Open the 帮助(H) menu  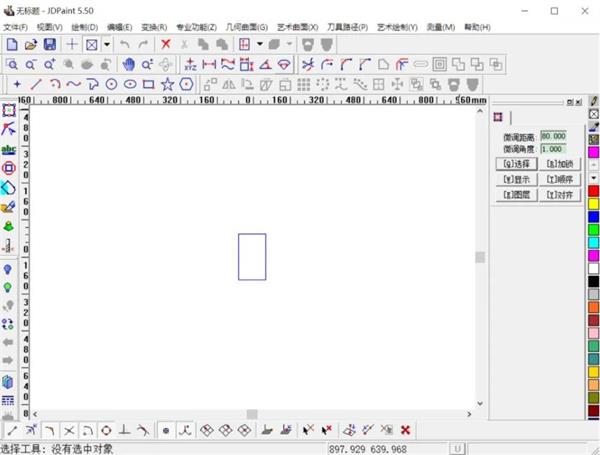477,27
